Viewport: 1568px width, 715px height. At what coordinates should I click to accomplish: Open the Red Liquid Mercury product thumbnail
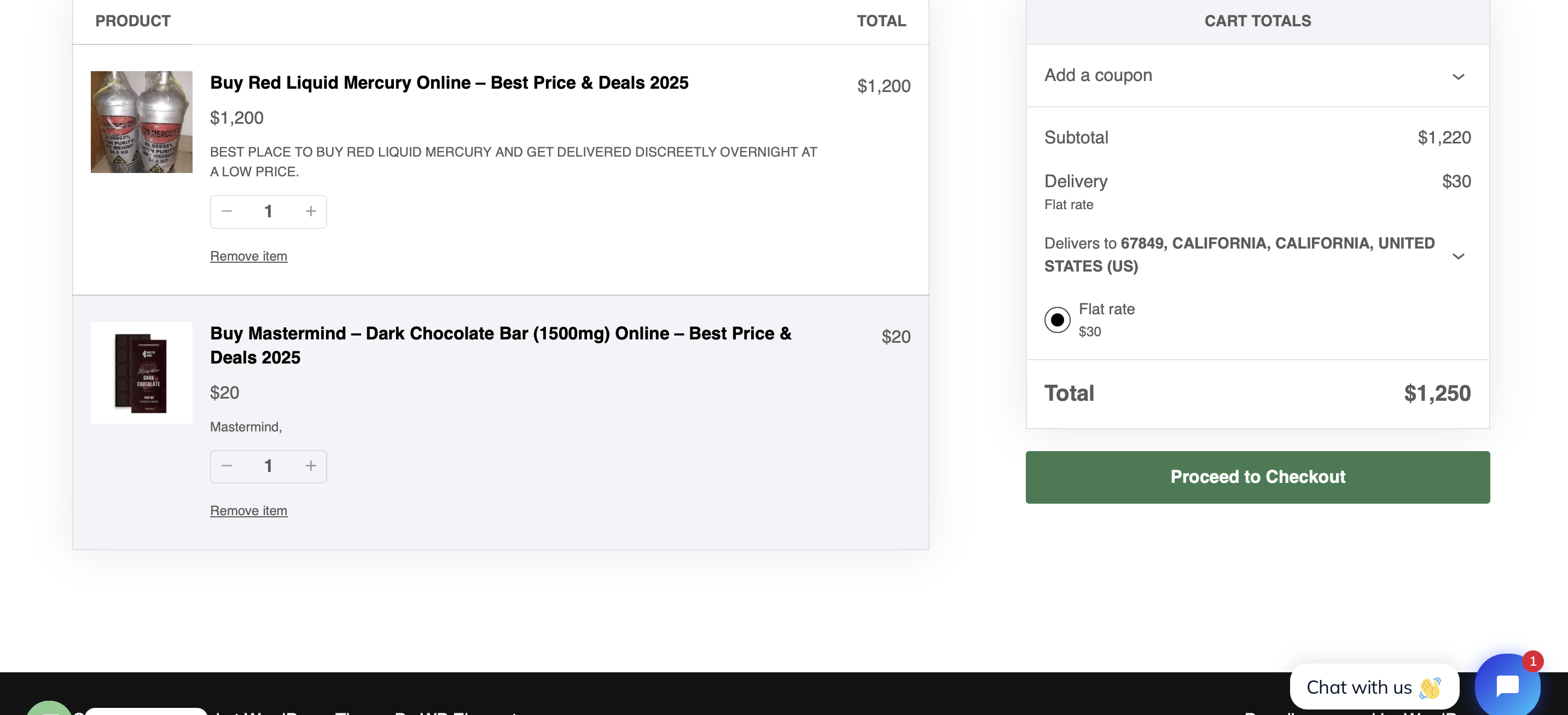click(x=141, y=122)
